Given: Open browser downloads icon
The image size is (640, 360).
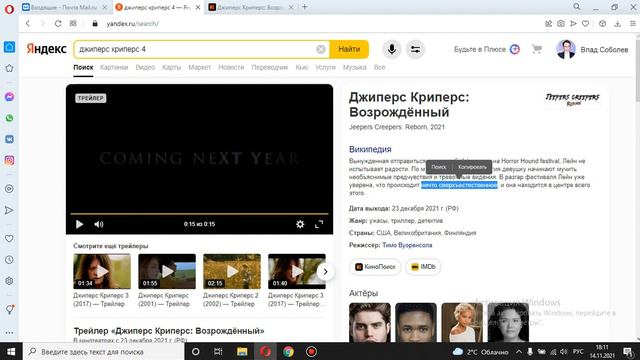Looking at the screenshot, I should click(618, 24).
